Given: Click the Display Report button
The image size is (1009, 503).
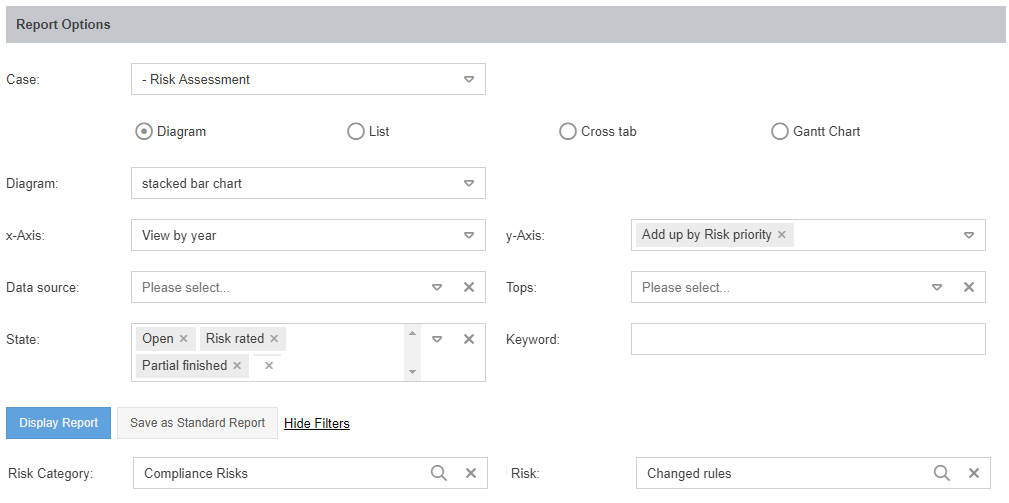Looking at the screenshot, I should click(x=58, y=423).
